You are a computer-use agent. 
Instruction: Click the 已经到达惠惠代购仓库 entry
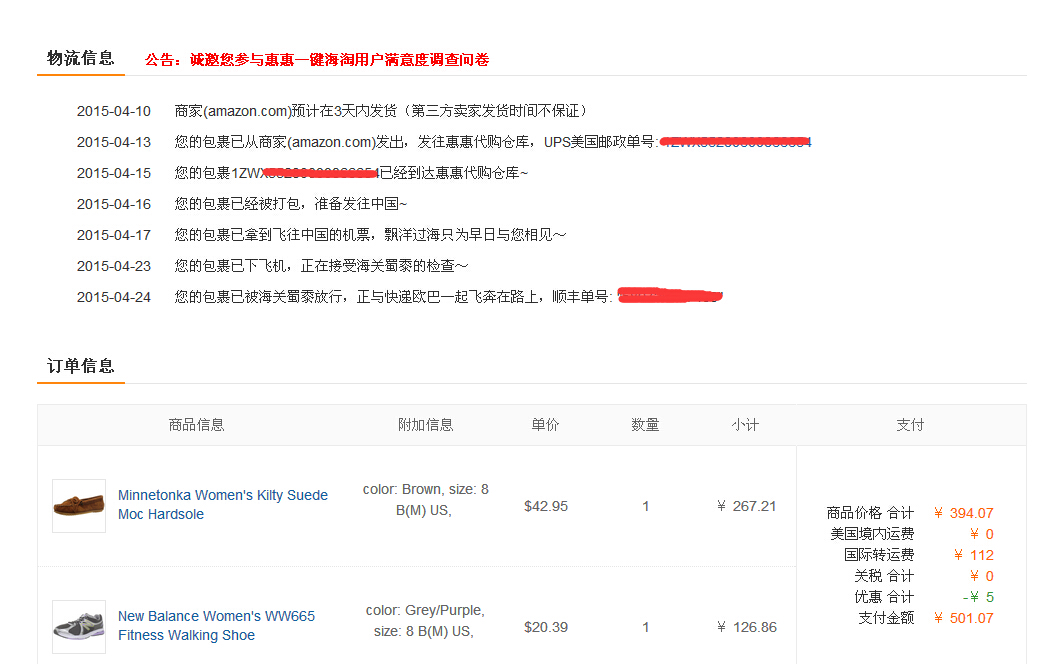tap(351, 173)
